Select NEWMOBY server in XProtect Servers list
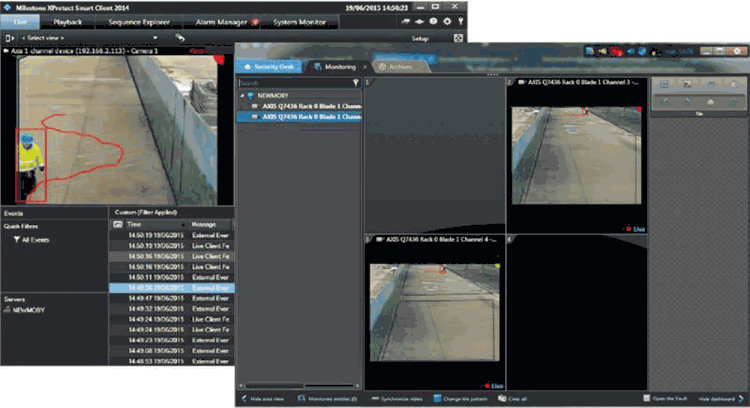 coord(24,310)
